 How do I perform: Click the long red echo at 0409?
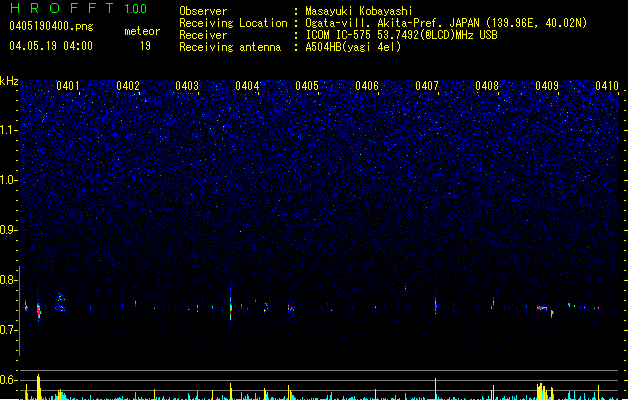tap(542, 308)
